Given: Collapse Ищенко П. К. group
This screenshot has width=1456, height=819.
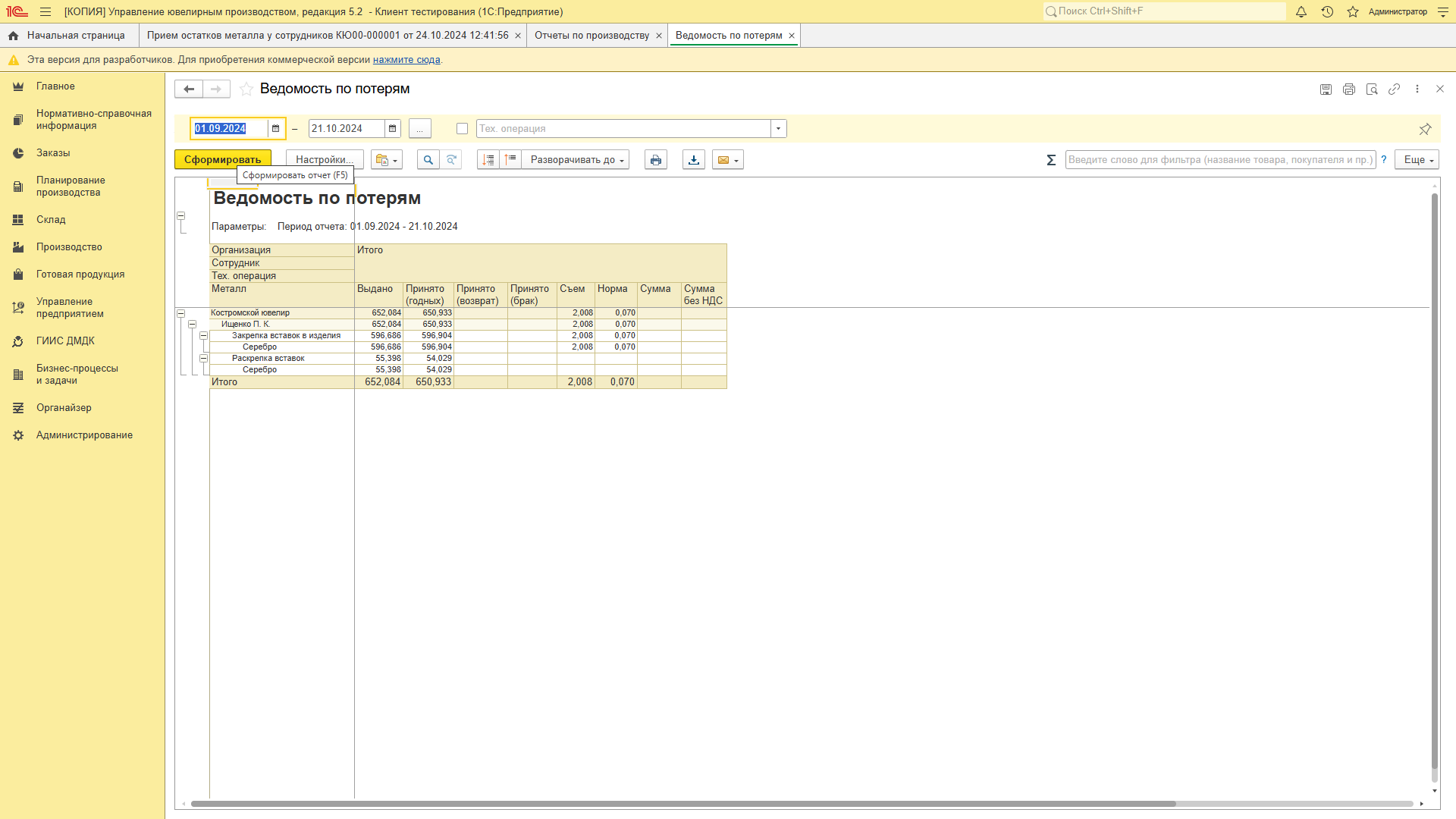Looking at the screenshot, I should [193, 325].
